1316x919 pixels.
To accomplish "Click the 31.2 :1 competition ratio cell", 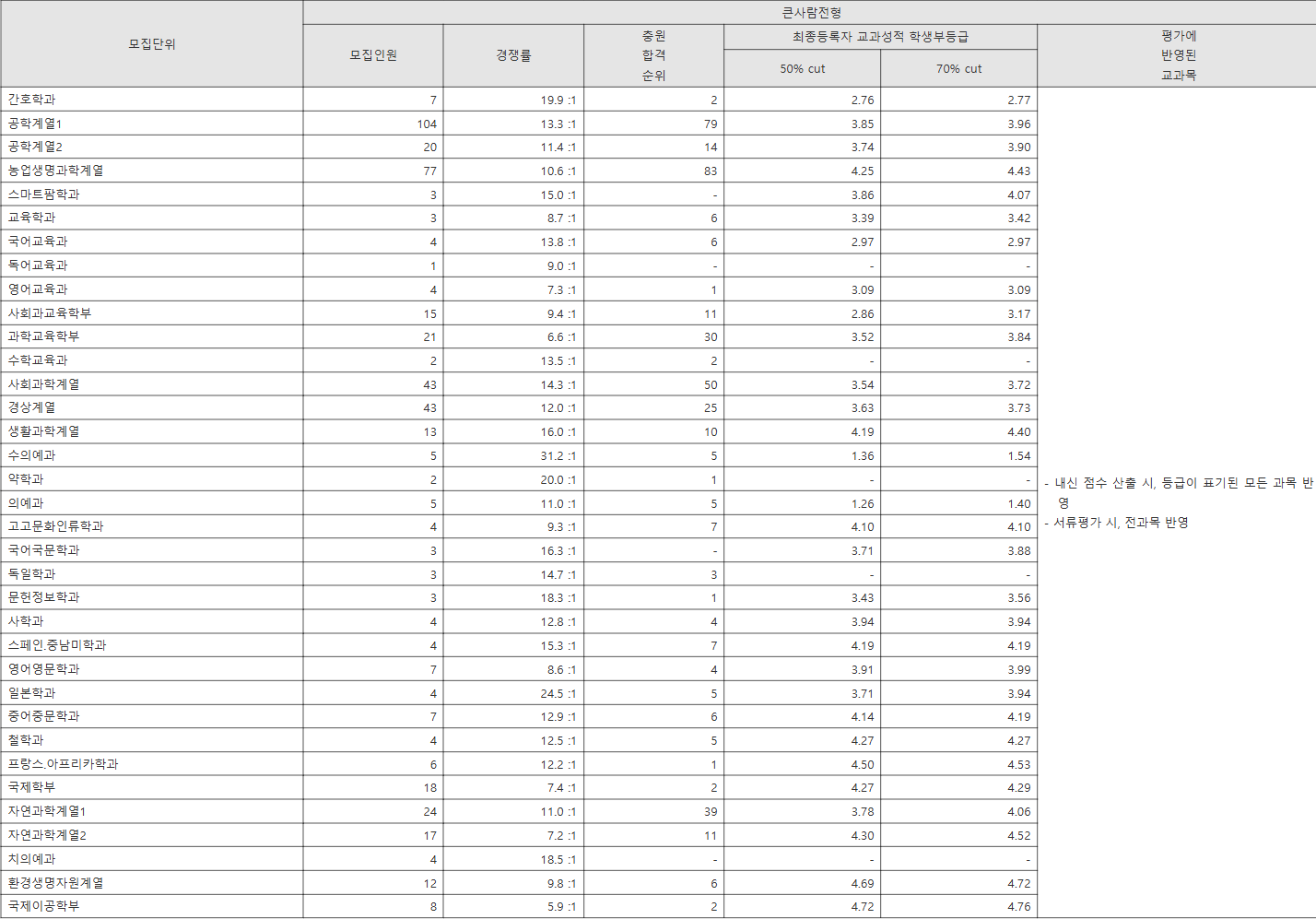I will tap(558, 455).
